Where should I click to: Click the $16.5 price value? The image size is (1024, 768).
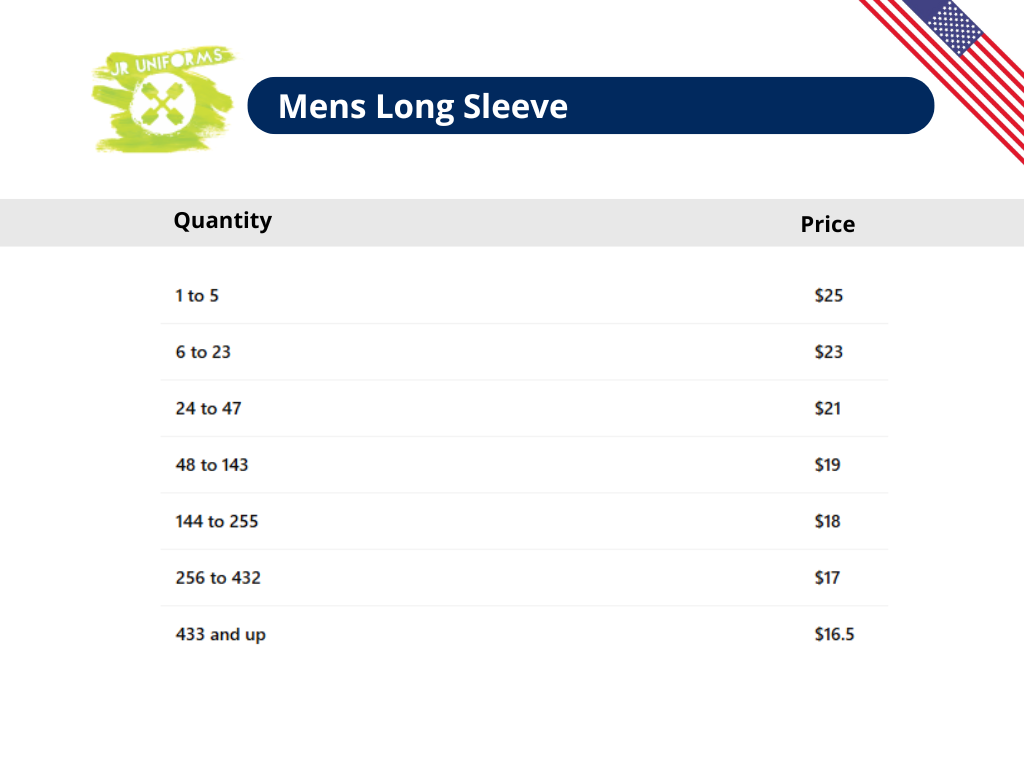click(834, 634)
